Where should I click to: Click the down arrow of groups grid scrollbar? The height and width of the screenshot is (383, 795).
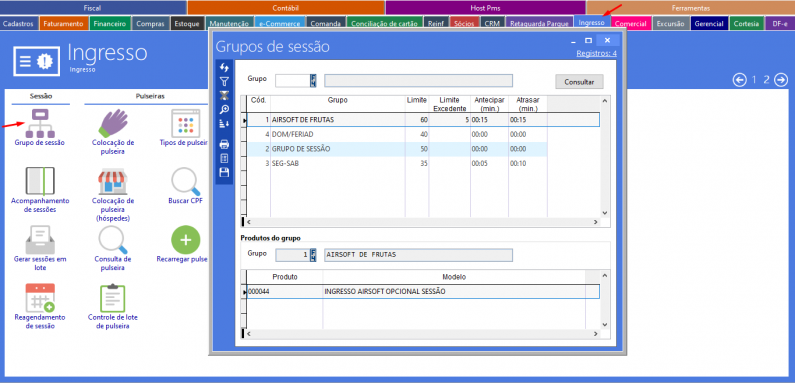(604, 213)
